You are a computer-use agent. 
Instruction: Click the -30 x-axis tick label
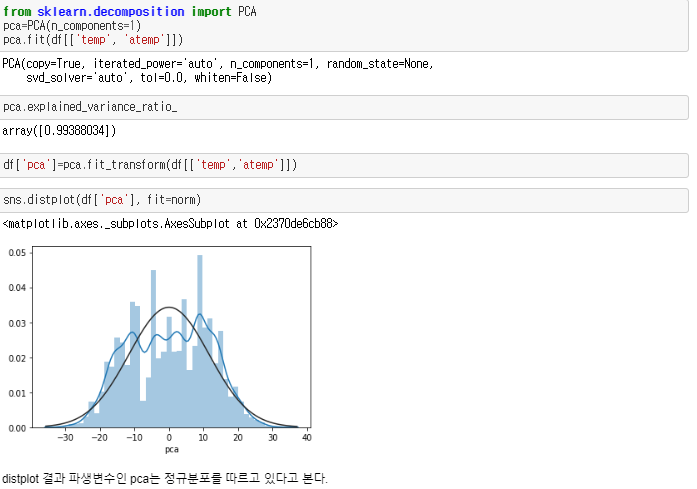(65, 437)
